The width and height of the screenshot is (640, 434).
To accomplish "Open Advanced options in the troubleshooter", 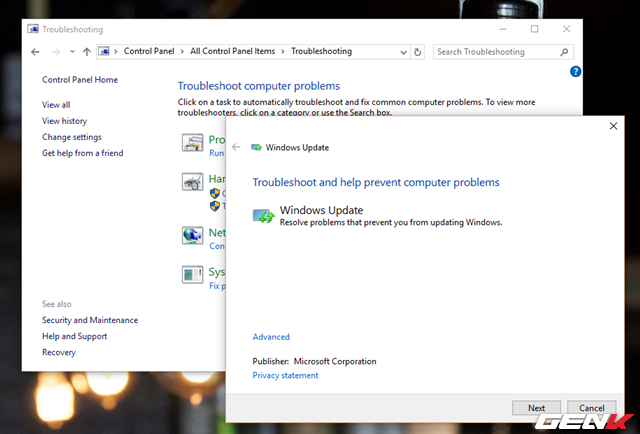I will (271, 337).
